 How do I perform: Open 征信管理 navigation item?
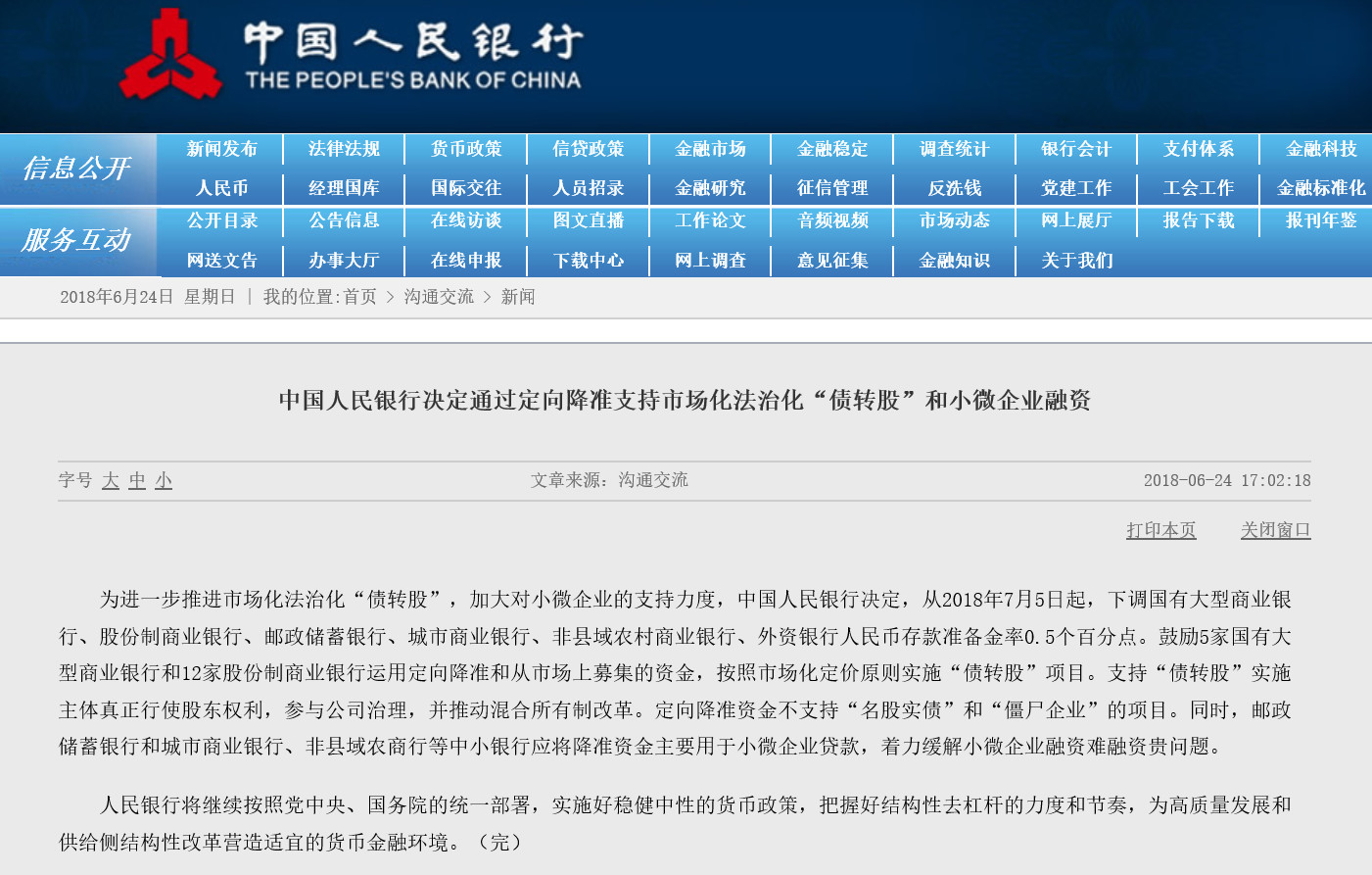[832, 188]
